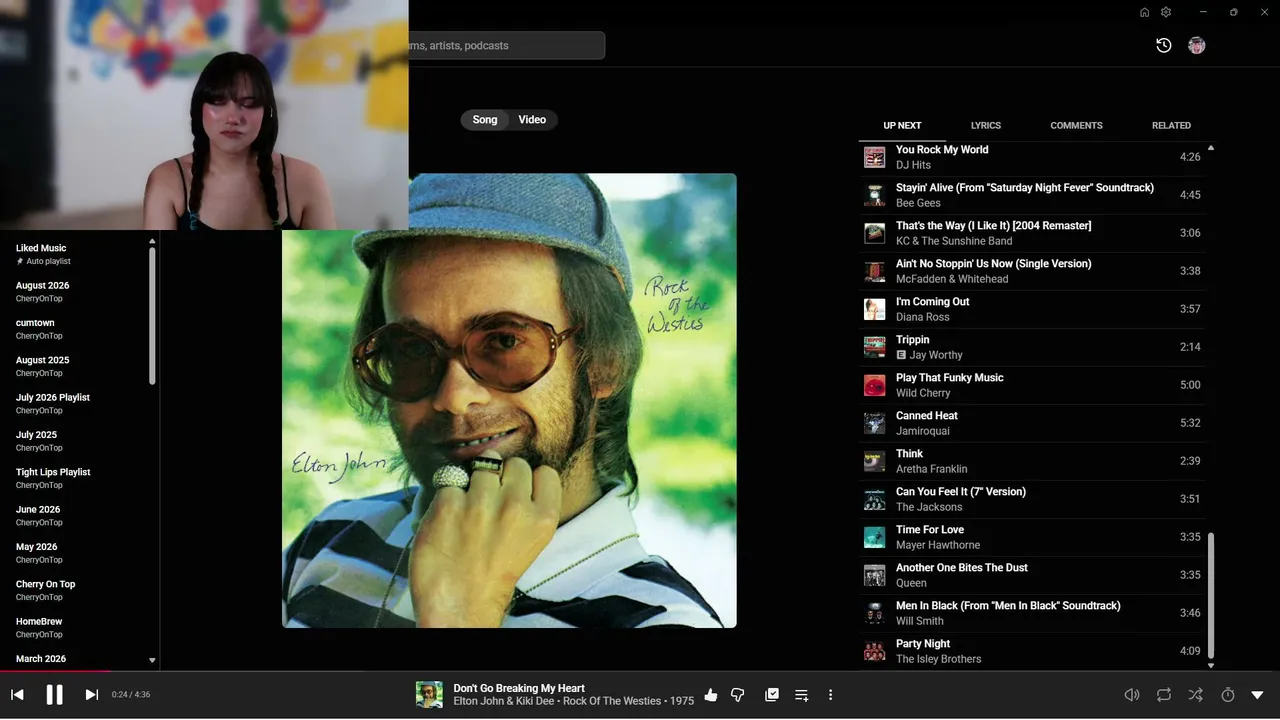Viewport: 1280px width, 720px height.
Task: Play You Rock My World from queue
Action: click(1033, 157)
